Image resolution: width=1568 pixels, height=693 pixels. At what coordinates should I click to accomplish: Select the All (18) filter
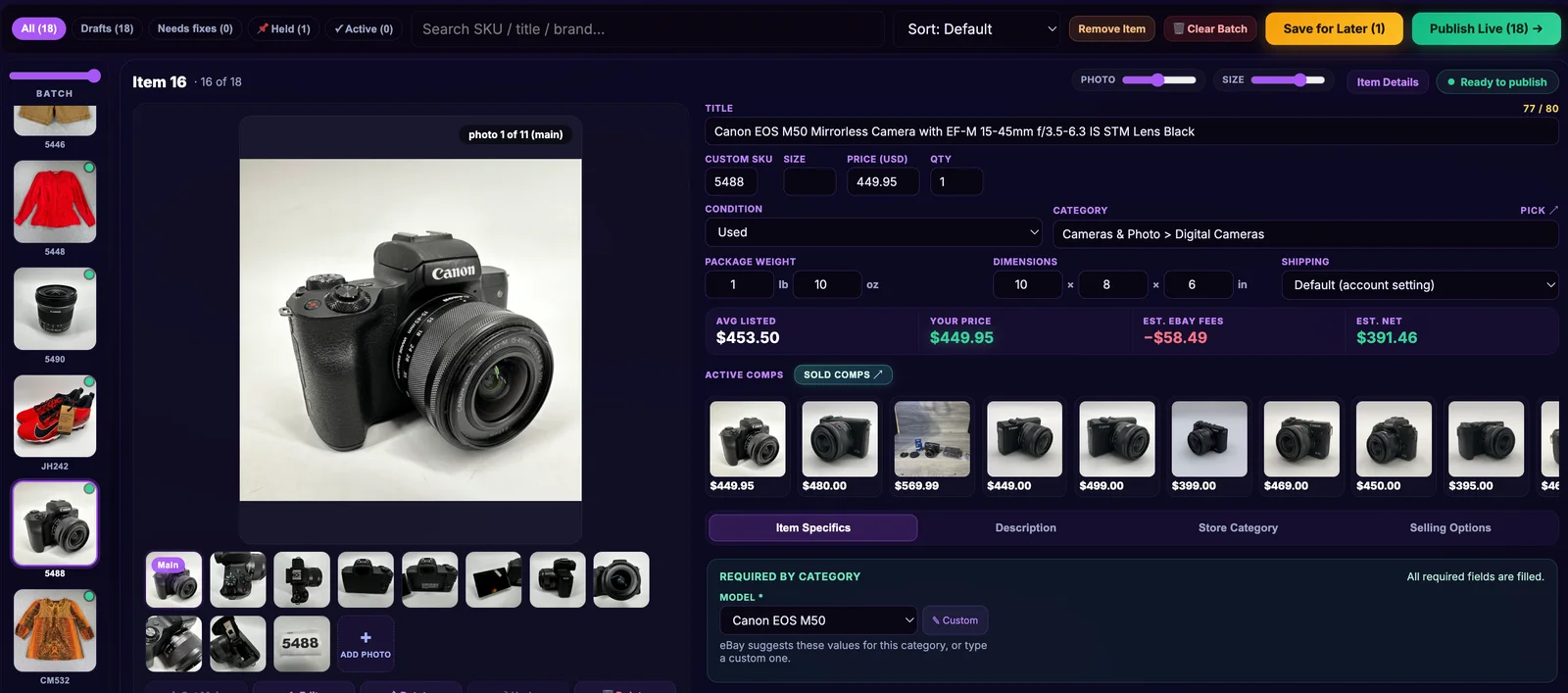(39, 28)
